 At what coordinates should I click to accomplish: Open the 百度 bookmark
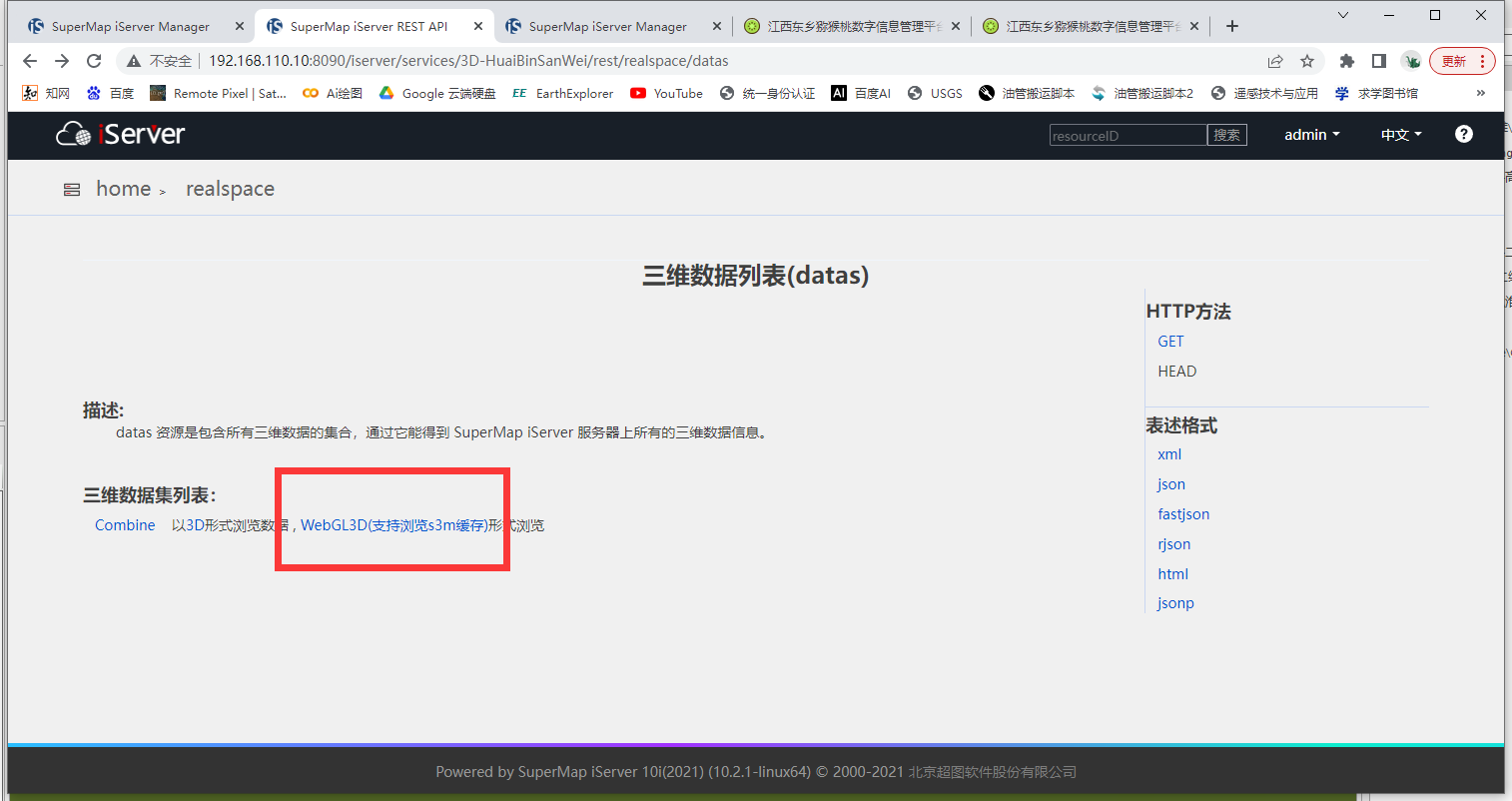(110, 93)
